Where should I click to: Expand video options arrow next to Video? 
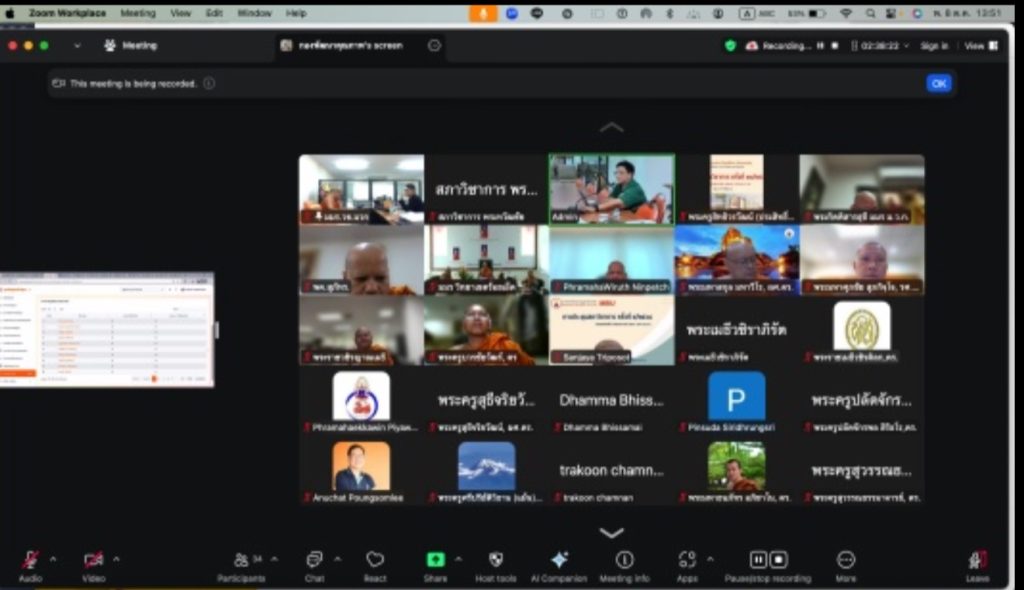(x=116, y=559)
